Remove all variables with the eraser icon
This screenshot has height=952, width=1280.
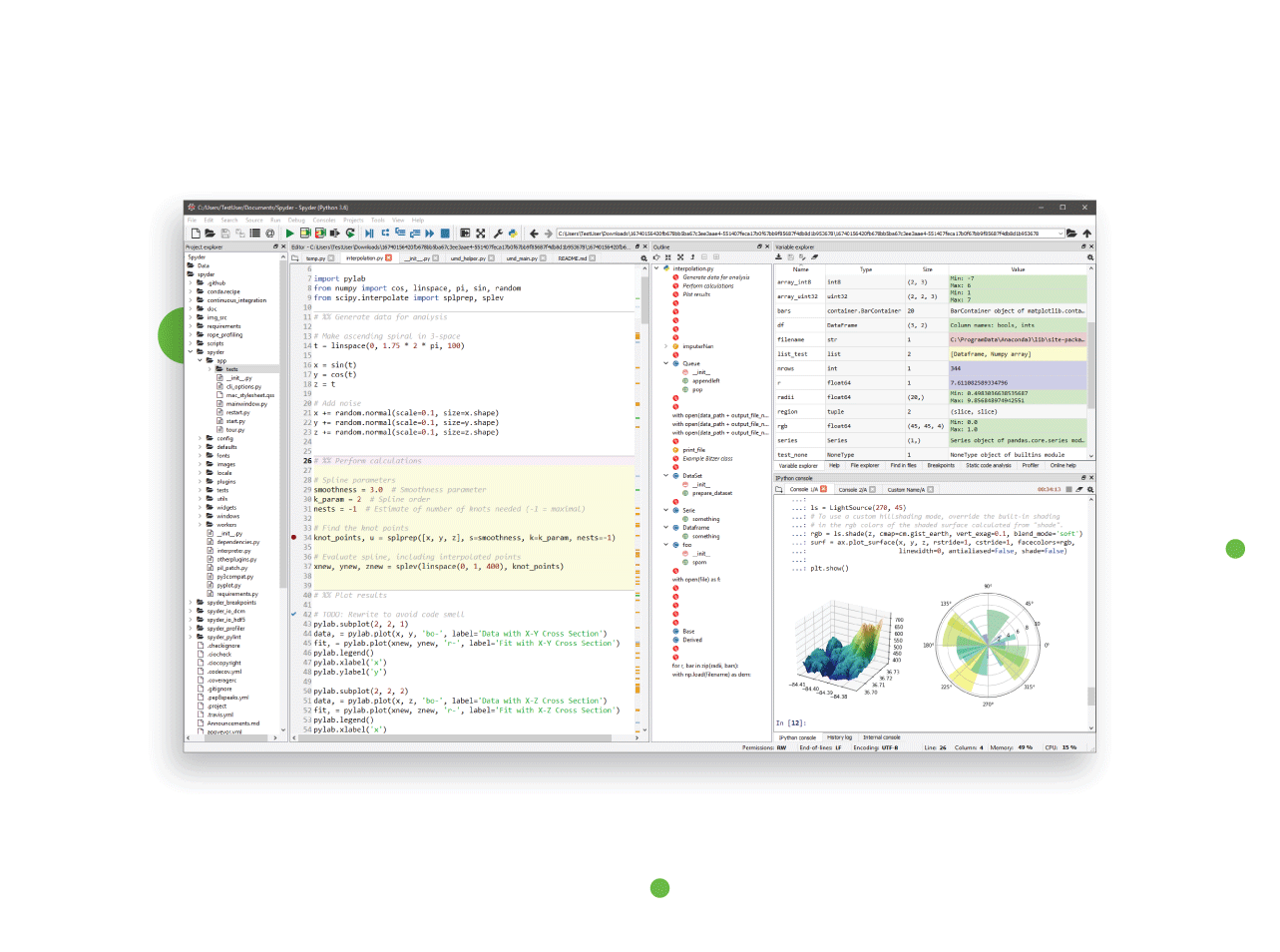pyautogui.click(x=814, y=256)
